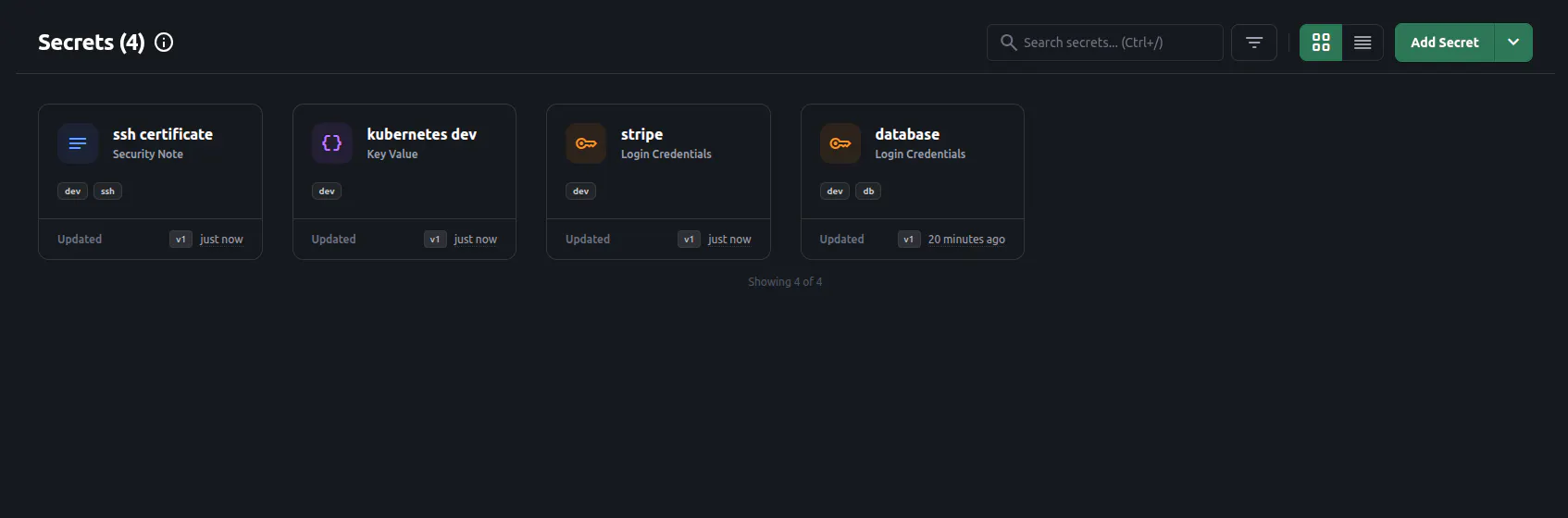Switch to grid view layout

(1321, 43)
